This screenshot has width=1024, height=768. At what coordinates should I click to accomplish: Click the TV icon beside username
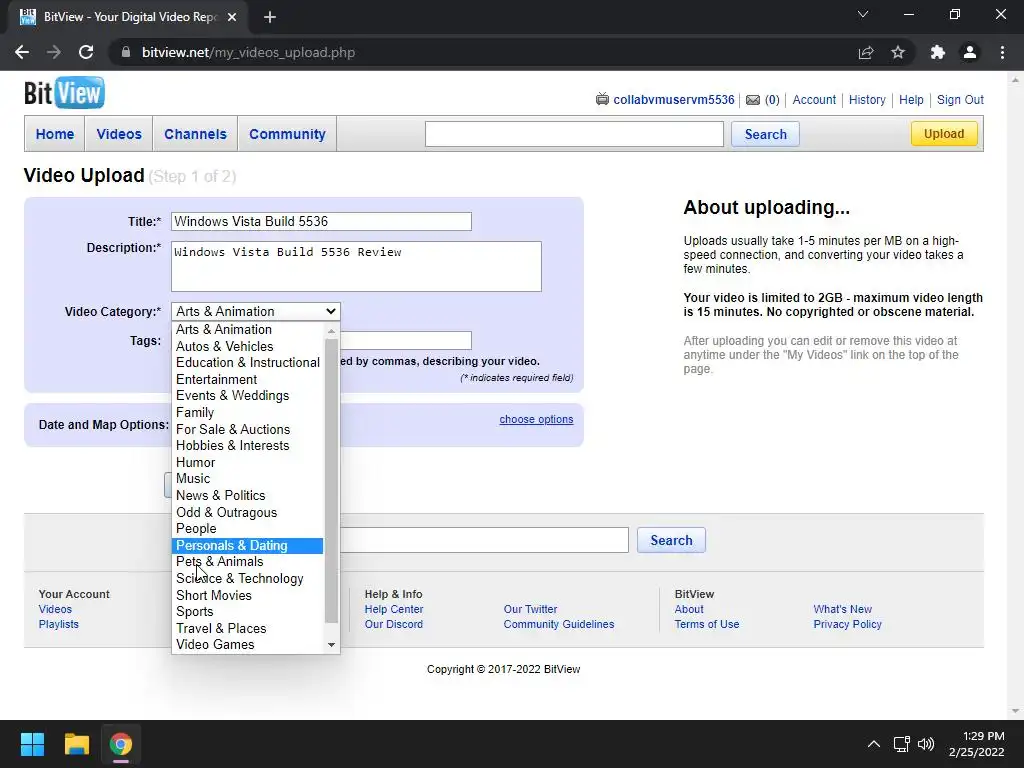coord(602,99)
